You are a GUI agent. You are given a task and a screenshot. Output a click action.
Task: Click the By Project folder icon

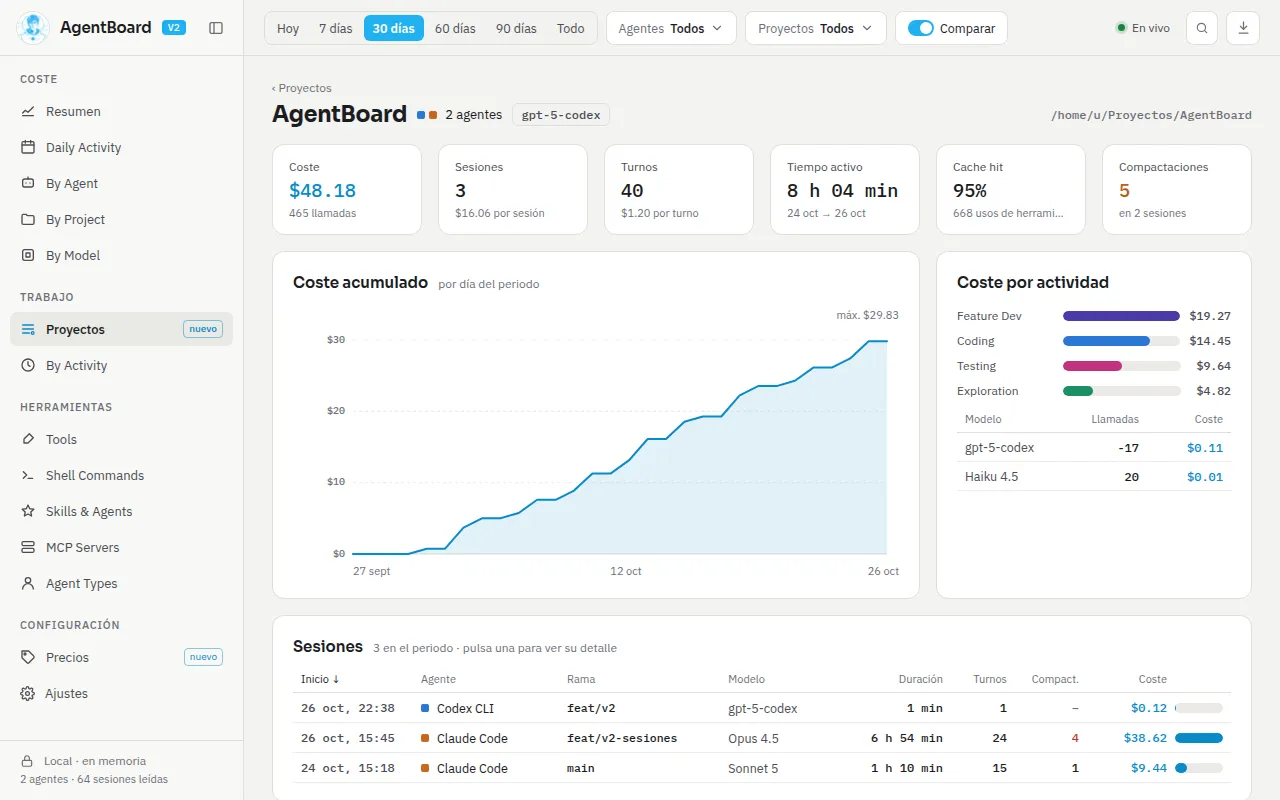[x=28, y=220]
